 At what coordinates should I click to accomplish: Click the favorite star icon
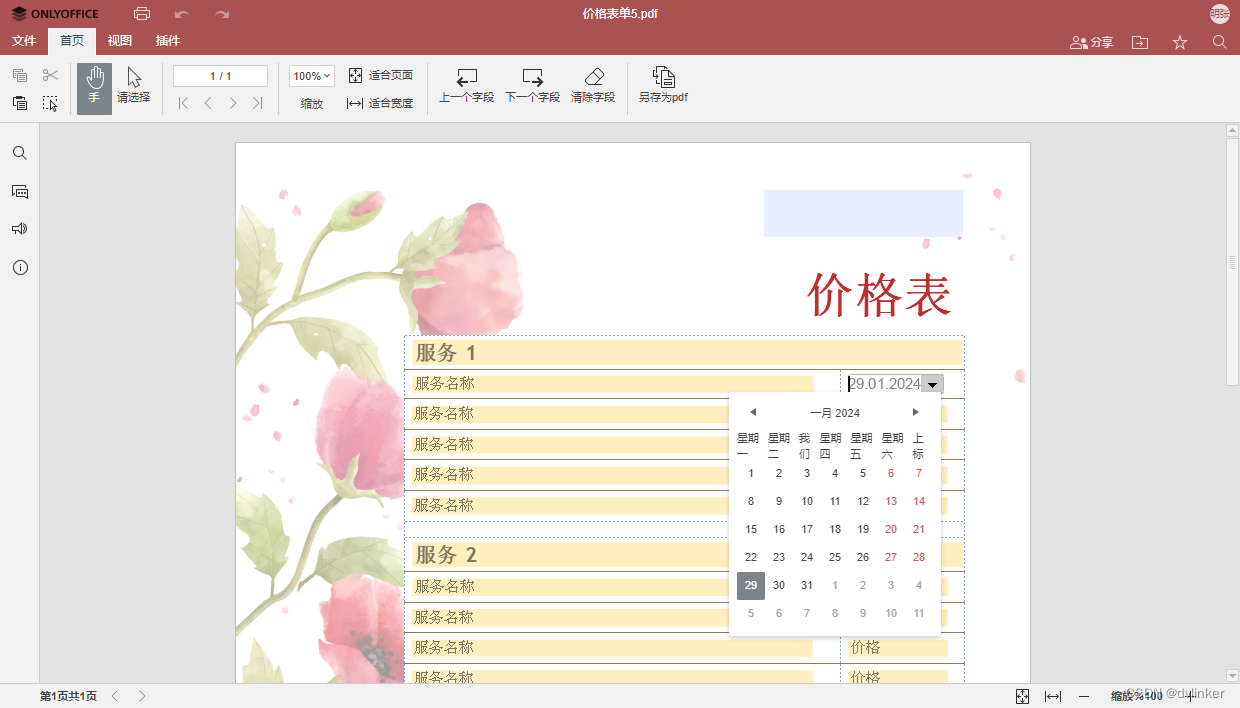tap(1180, 42)
